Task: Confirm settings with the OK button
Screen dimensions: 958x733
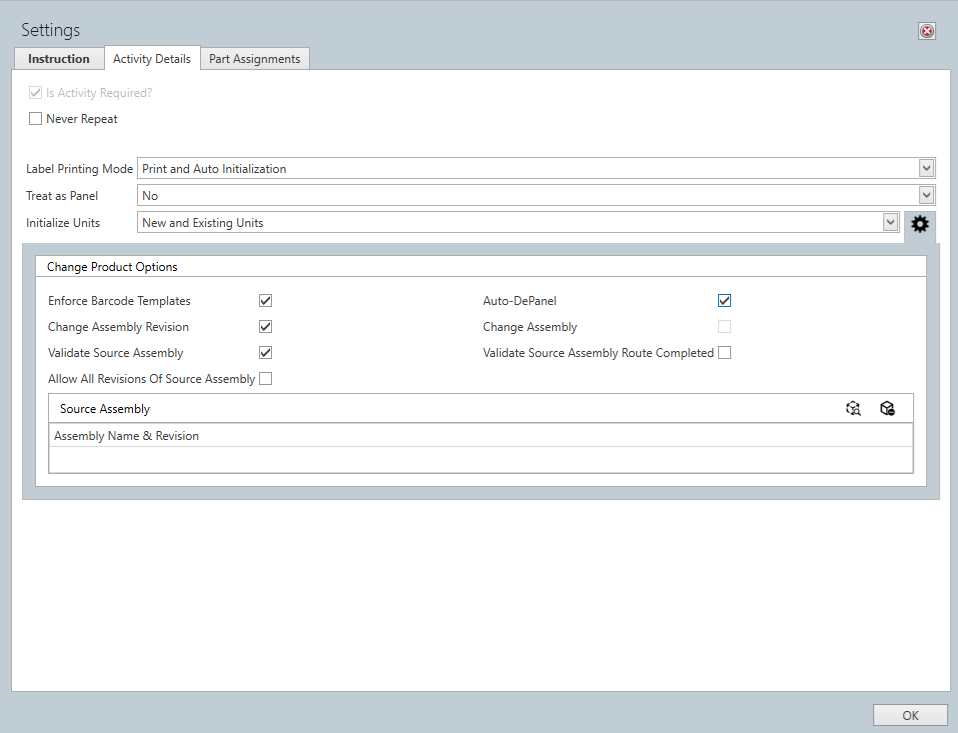Action: coord(909,715)
